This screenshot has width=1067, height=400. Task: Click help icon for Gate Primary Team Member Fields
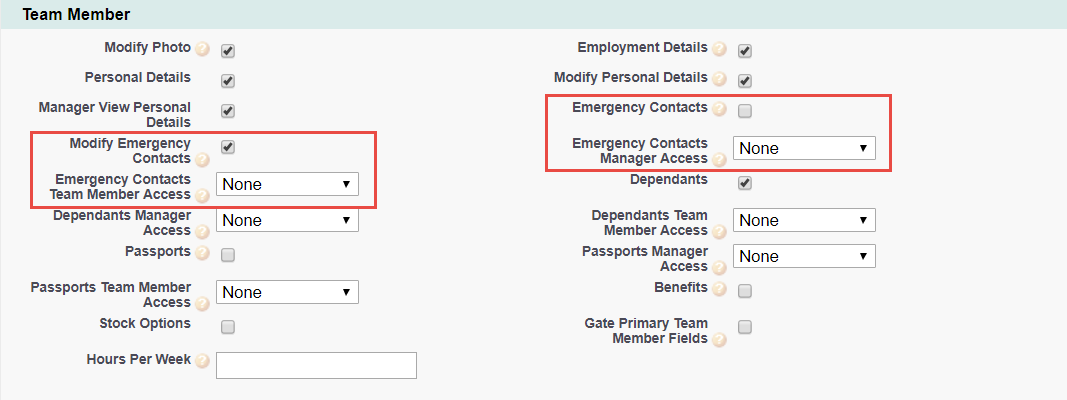(719, 339)
